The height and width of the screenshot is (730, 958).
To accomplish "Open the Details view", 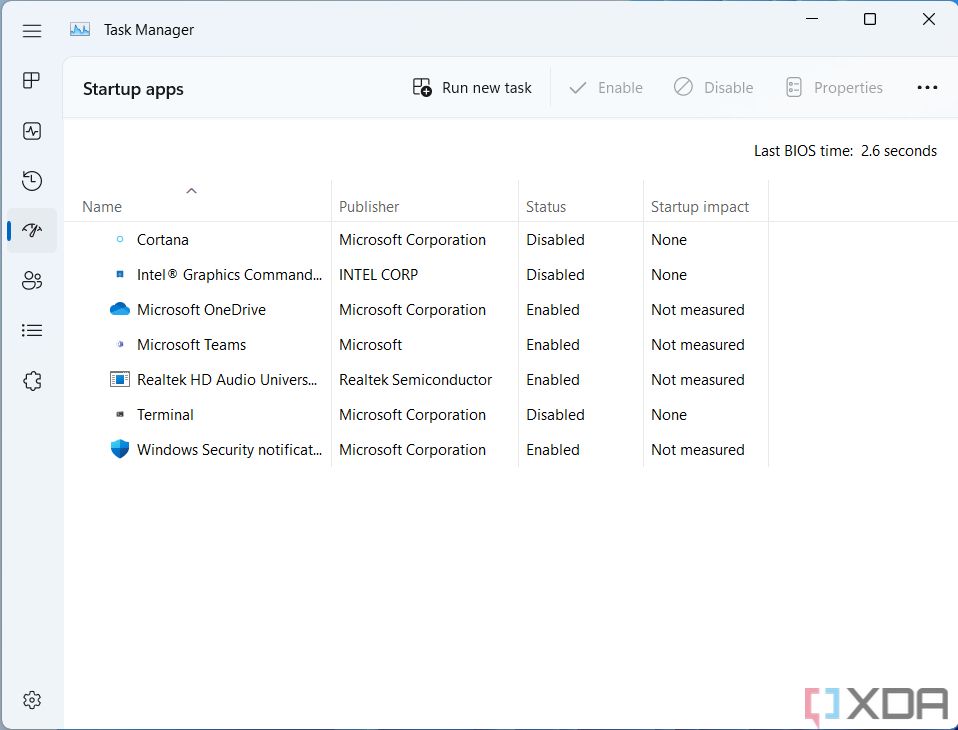I will [31, 330].
